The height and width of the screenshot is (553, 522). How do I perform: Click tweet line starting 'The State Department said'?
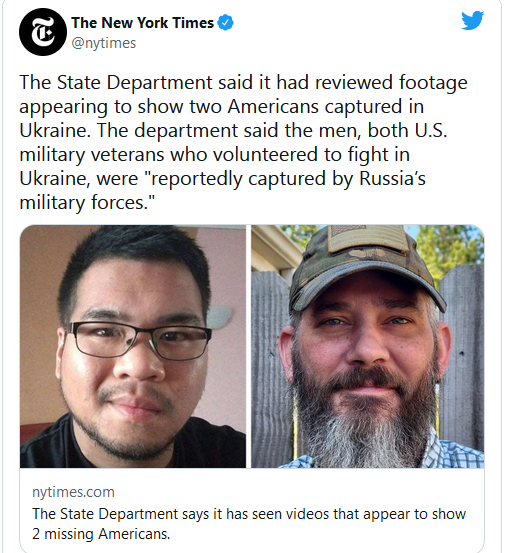click(243, 83)
